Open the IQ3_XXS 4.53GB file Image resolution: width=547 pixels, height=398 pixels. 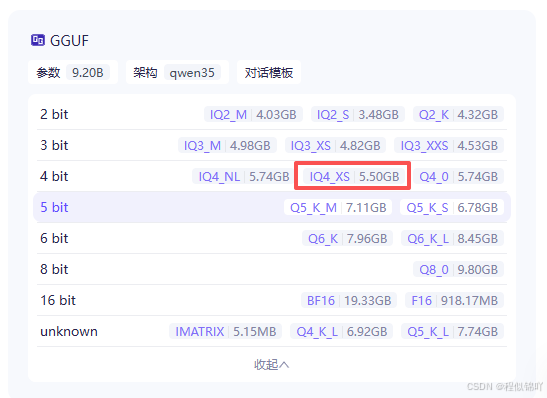[449, 145]
